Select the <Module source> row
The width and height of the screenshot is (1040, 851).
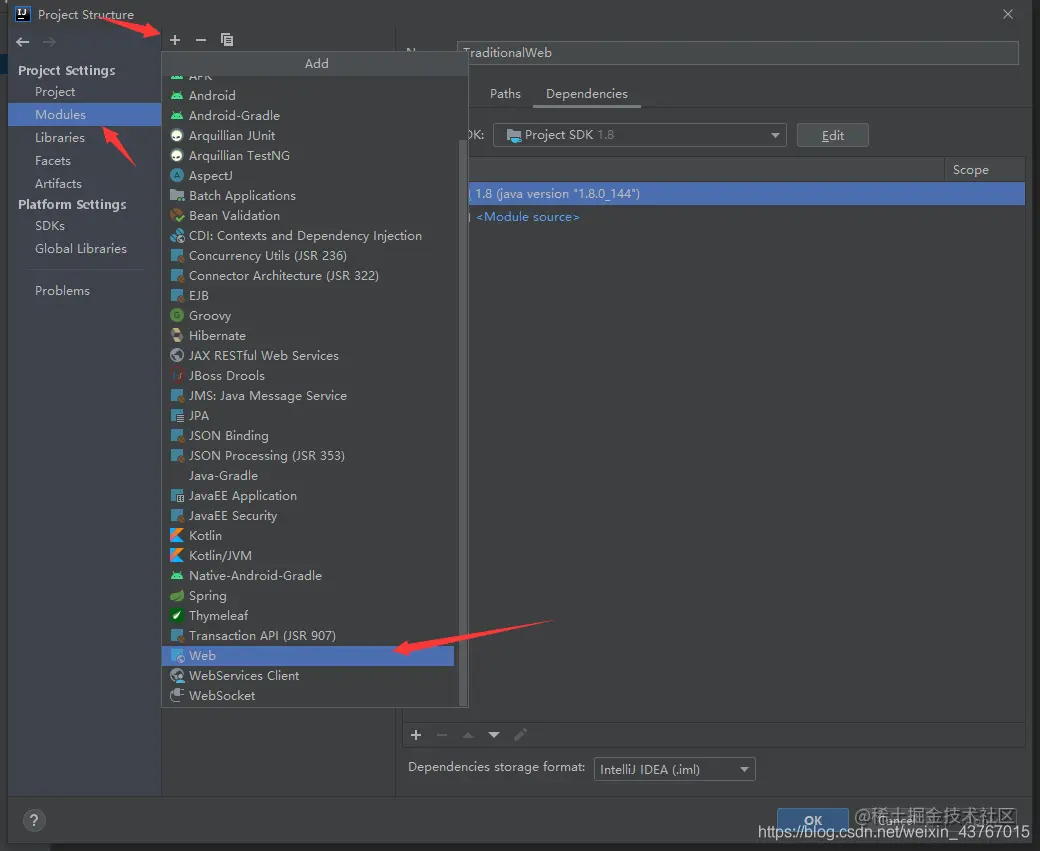[746, 217]
